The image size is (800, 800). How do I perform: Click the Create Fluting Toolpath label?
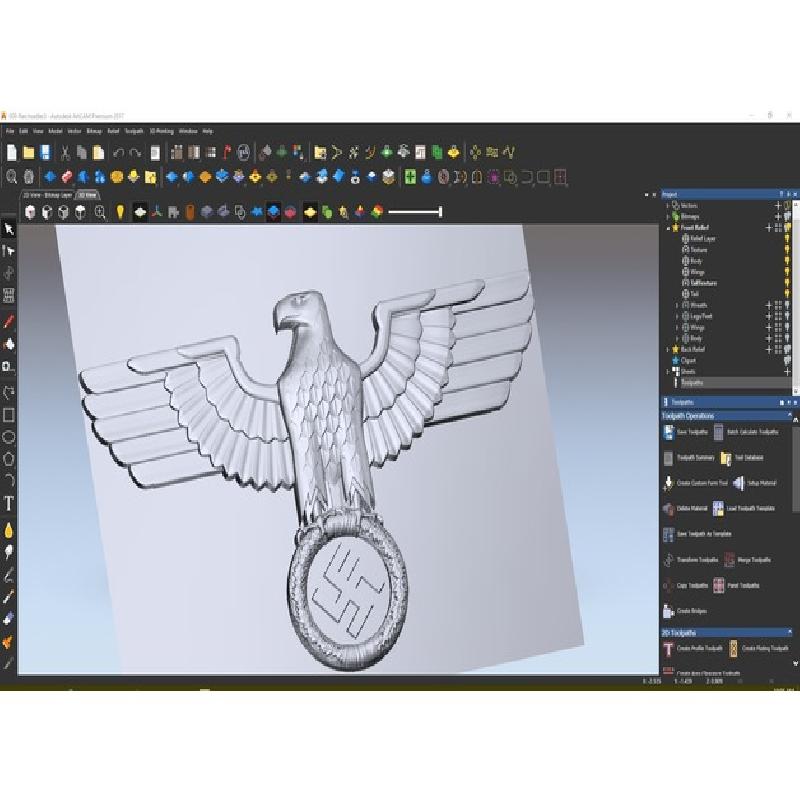pyautogui.click(x=765, y=648)
